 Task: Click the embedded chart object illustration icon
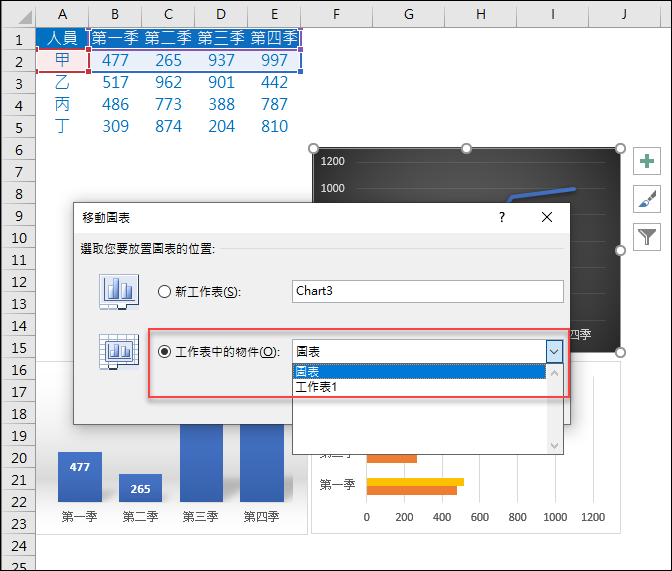coord(119,352)
